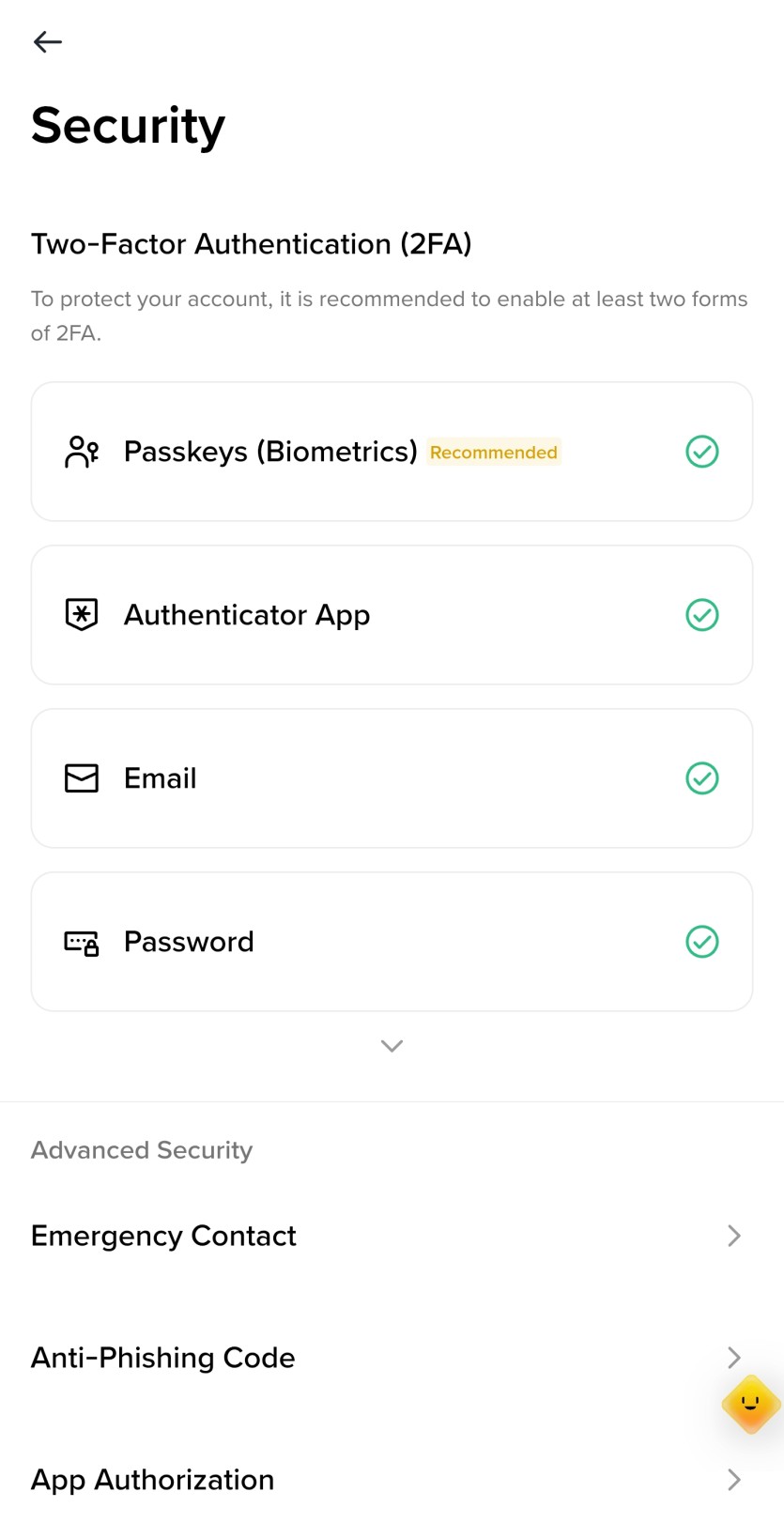Open the yellow smiley assistant floating icon

click(750, 1405)
